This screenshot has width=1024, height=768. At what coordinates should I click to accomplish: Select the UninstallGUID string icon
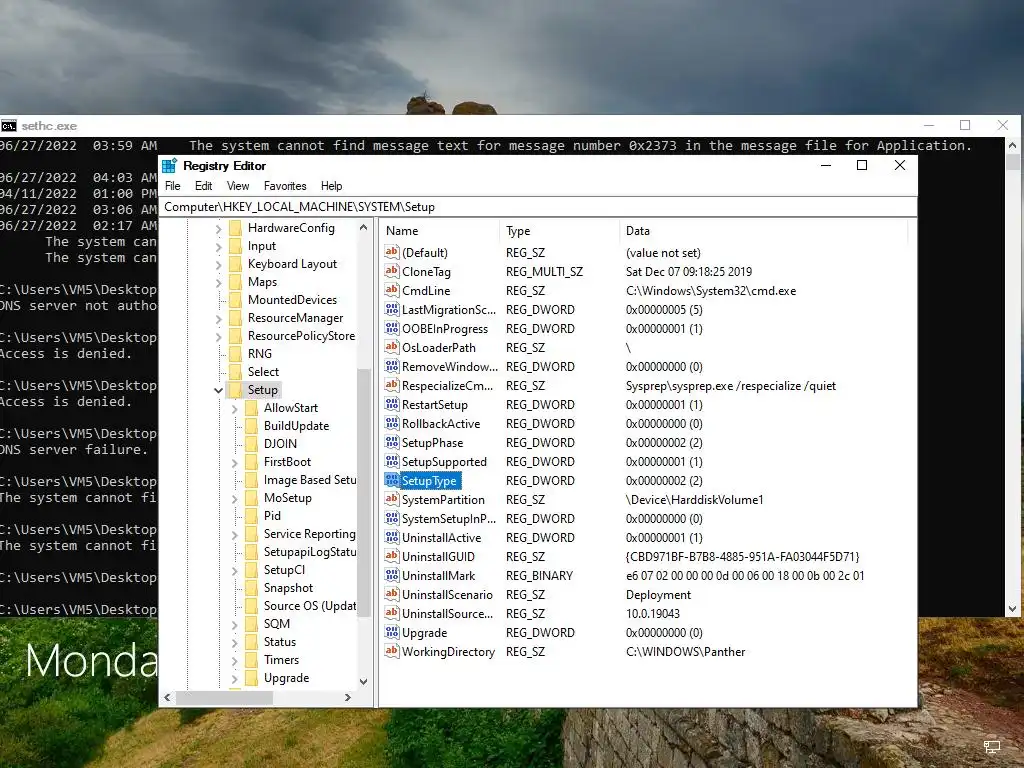point(392,556)
